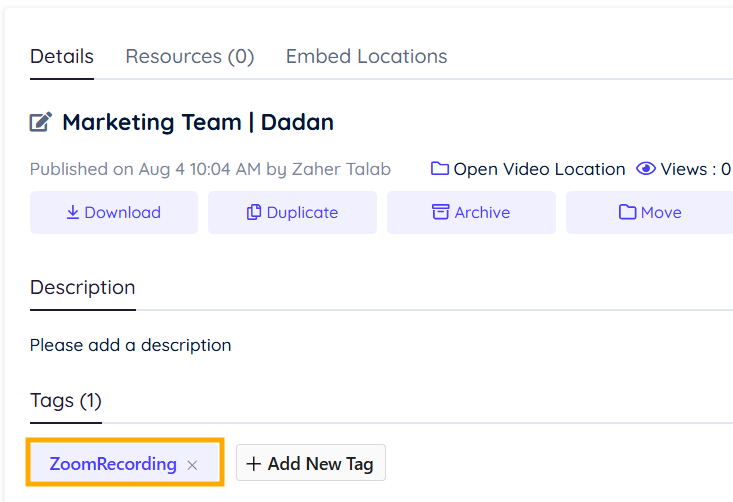Viewport: 733px width, 502px height.
Task: Remove the ZoomRecording tag with its X
Action: pyautogui.click(x=193, y=465)
